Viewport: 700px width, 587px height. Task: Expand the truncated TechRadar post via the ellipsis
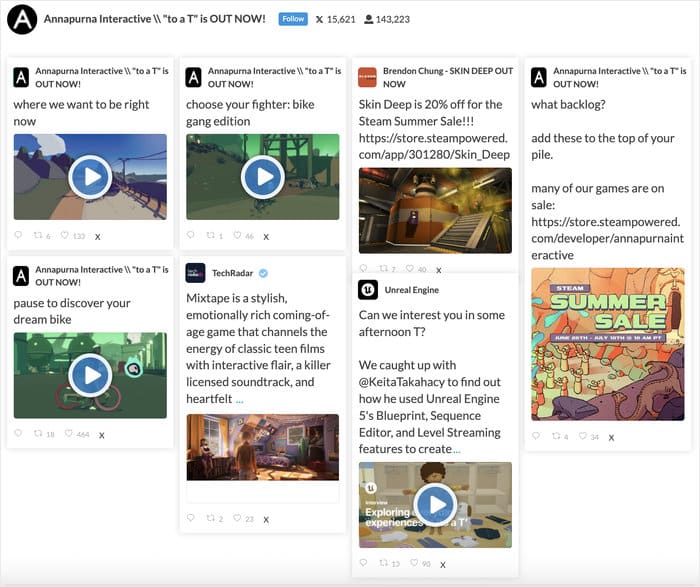coord(239,400)
